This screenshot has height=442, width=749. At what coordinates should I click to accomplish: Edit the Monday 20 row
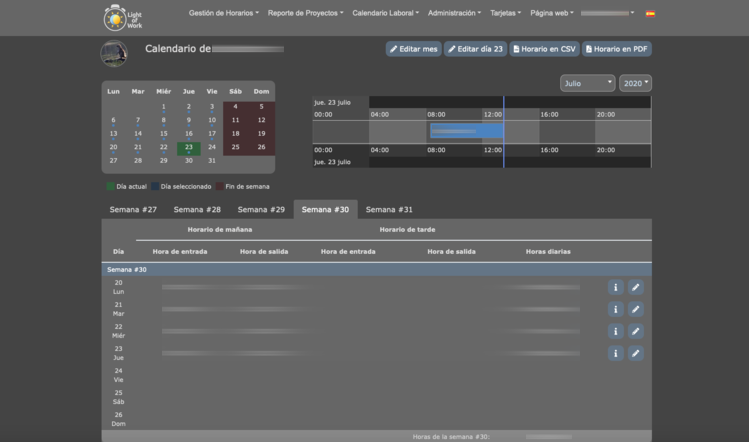pos(635,287)
